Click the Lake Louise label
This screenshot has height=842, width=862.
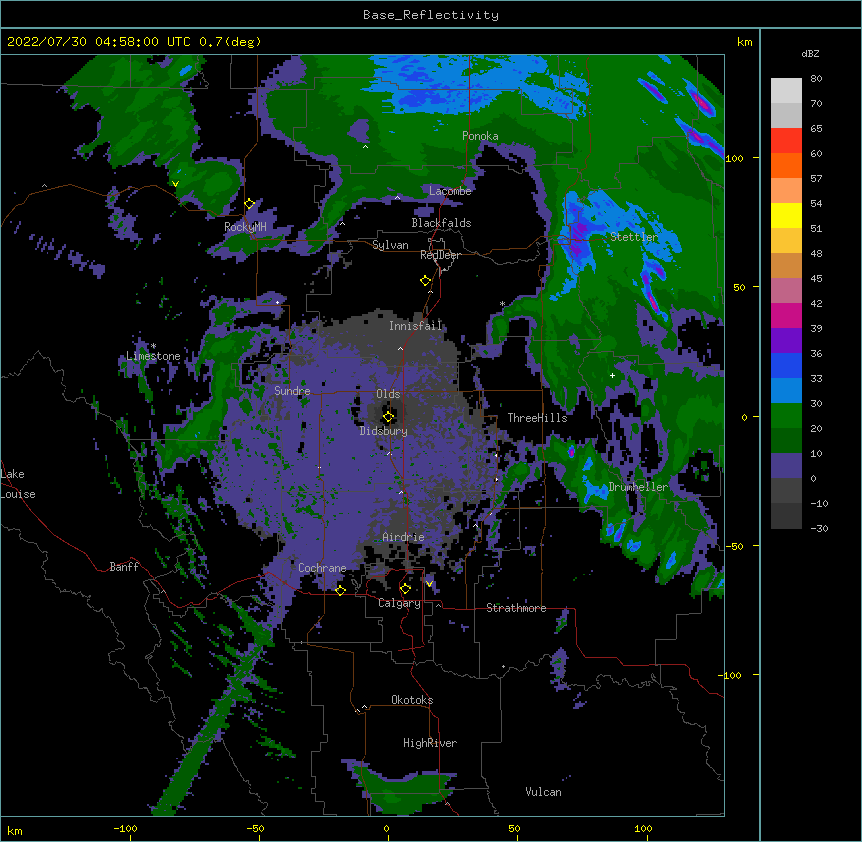(x=18, y=484)
